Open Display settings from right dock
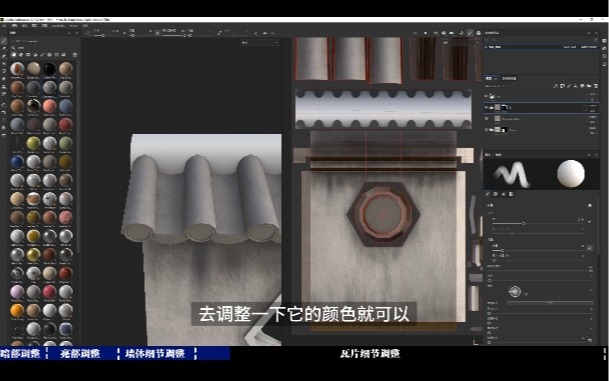 point(604,40)
